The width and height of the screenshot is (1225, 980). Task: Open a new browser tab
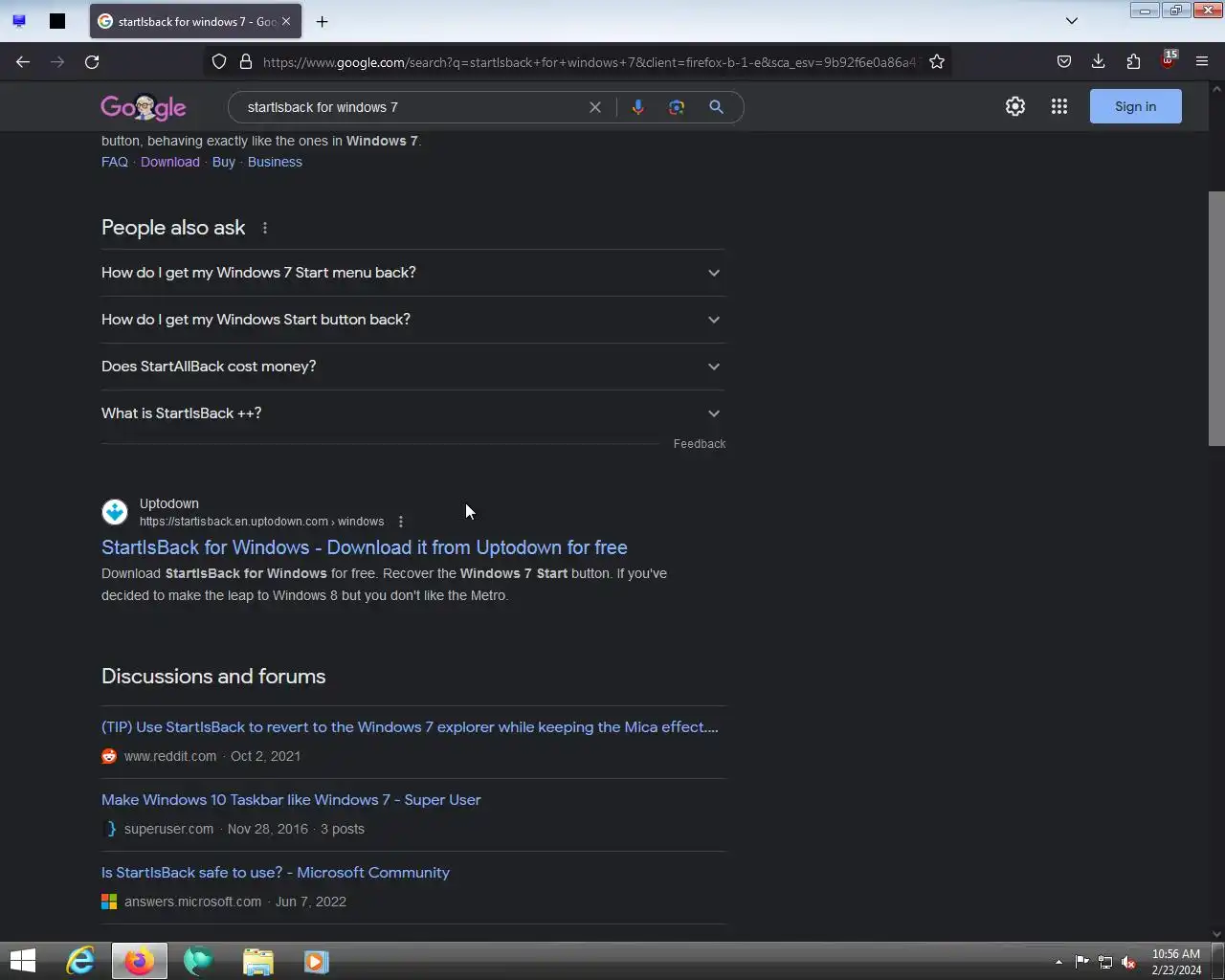(x=323, y=21)
